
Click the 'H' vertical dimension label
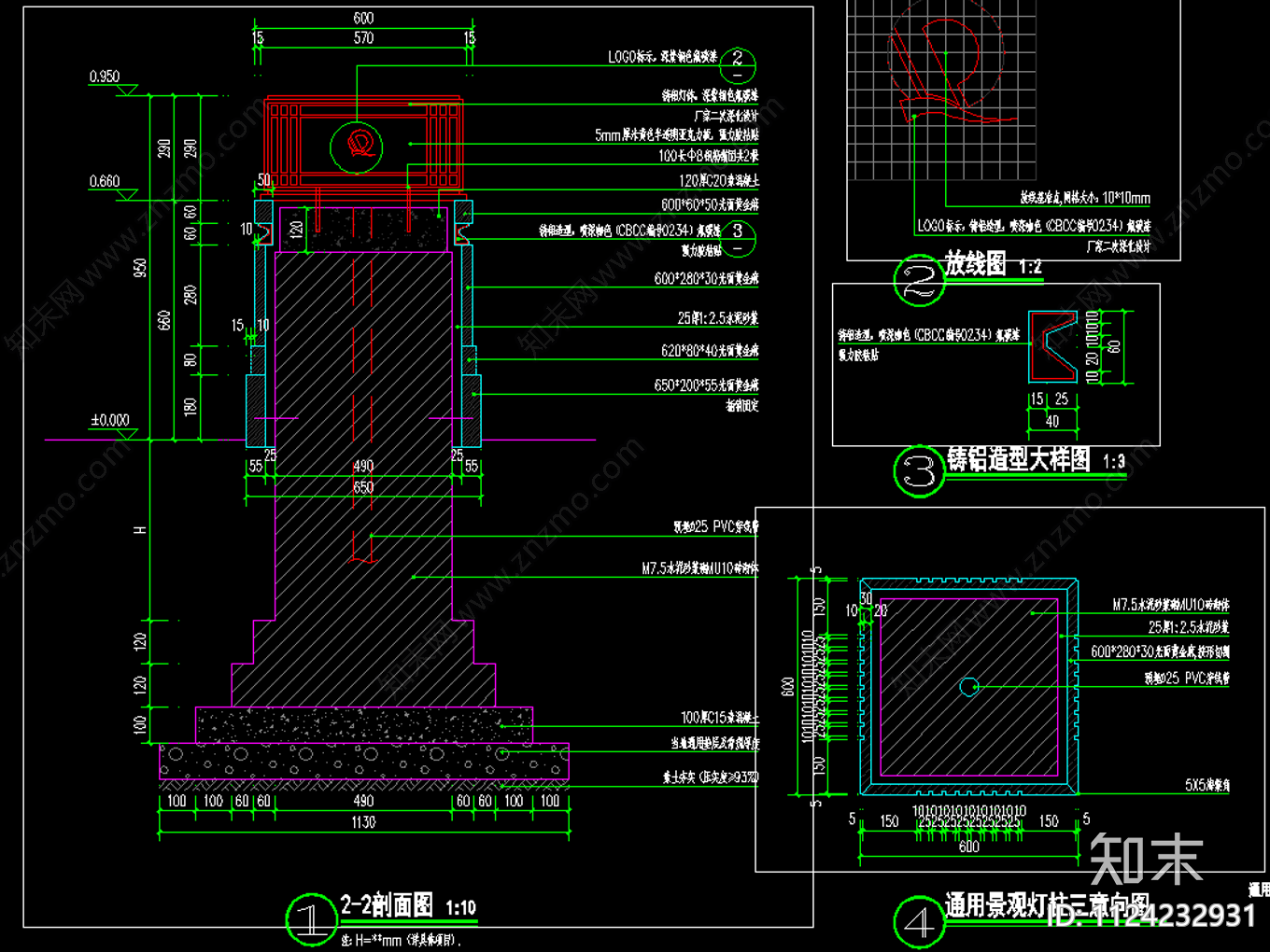[x=140, y=530]
